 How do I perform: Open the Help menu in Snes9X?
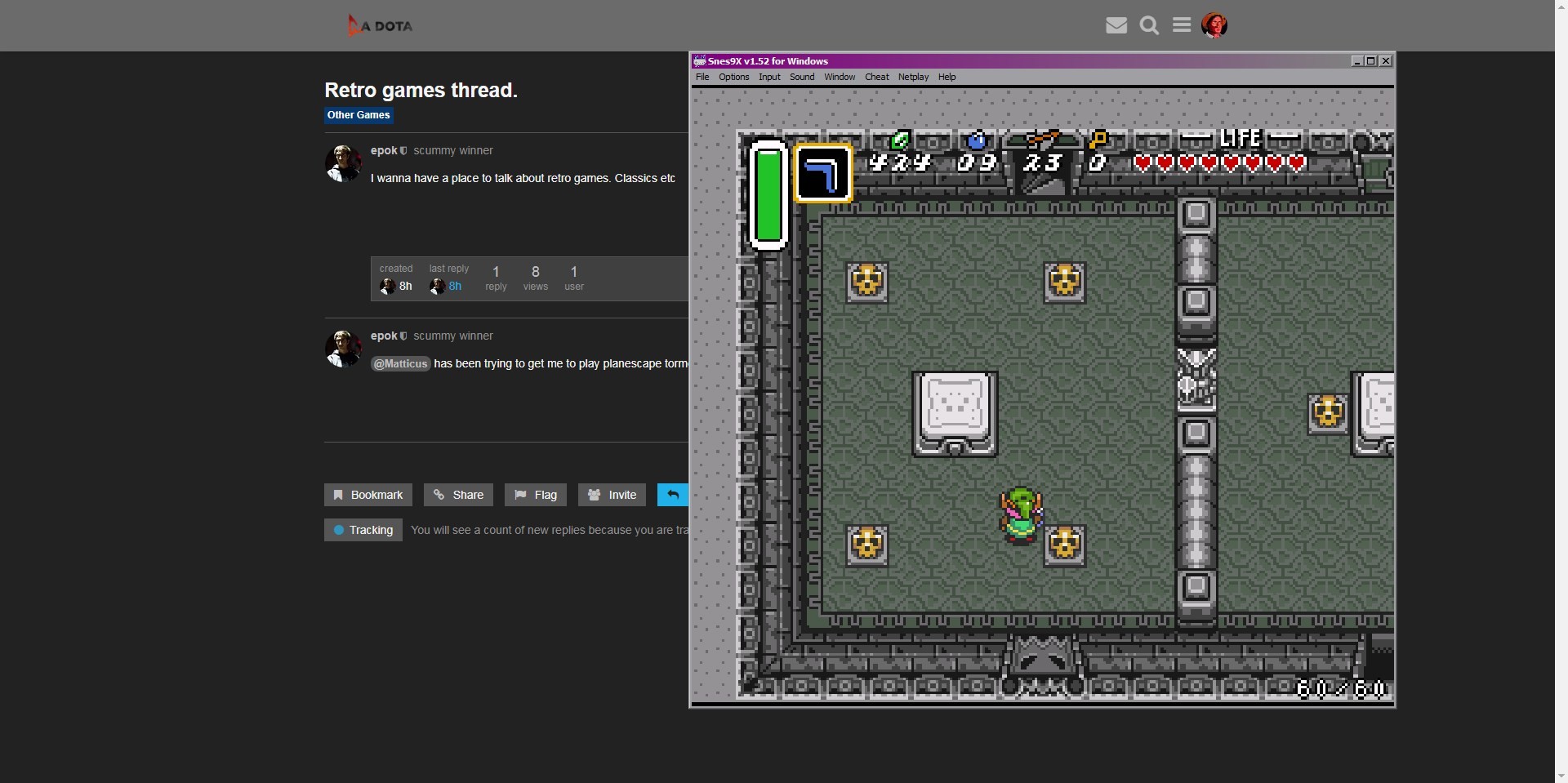coord(947,77)
